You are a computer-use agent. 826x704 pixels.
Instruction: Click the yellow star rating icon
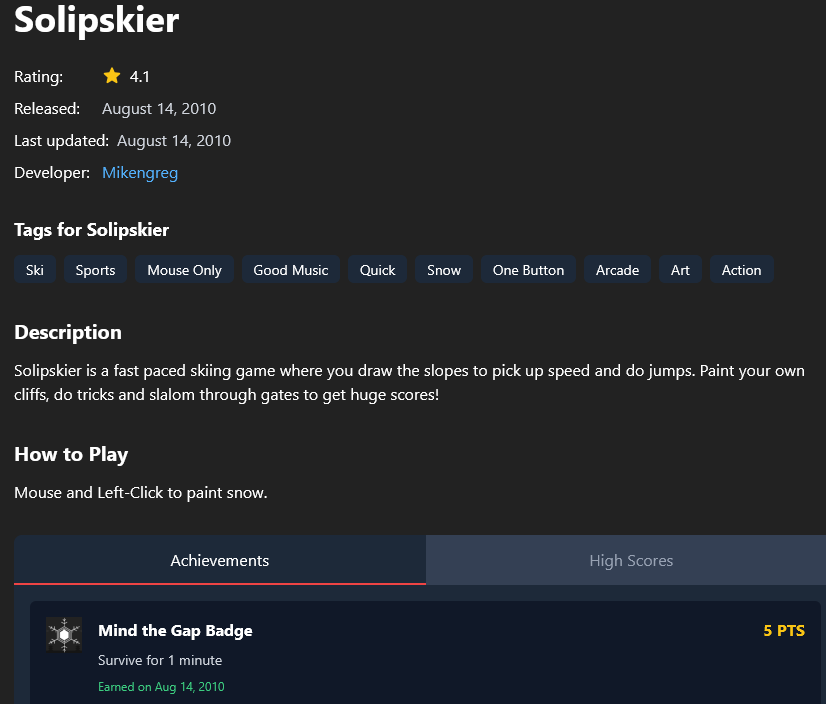(x=112, y=76)
